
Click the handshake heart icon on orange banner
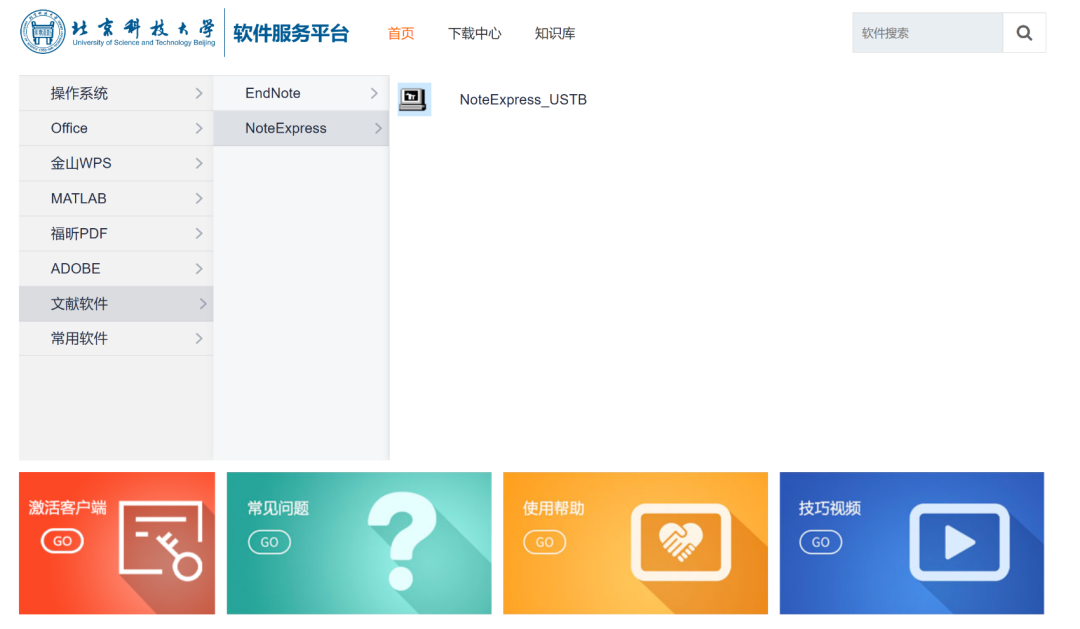click(x=681, y=542)
